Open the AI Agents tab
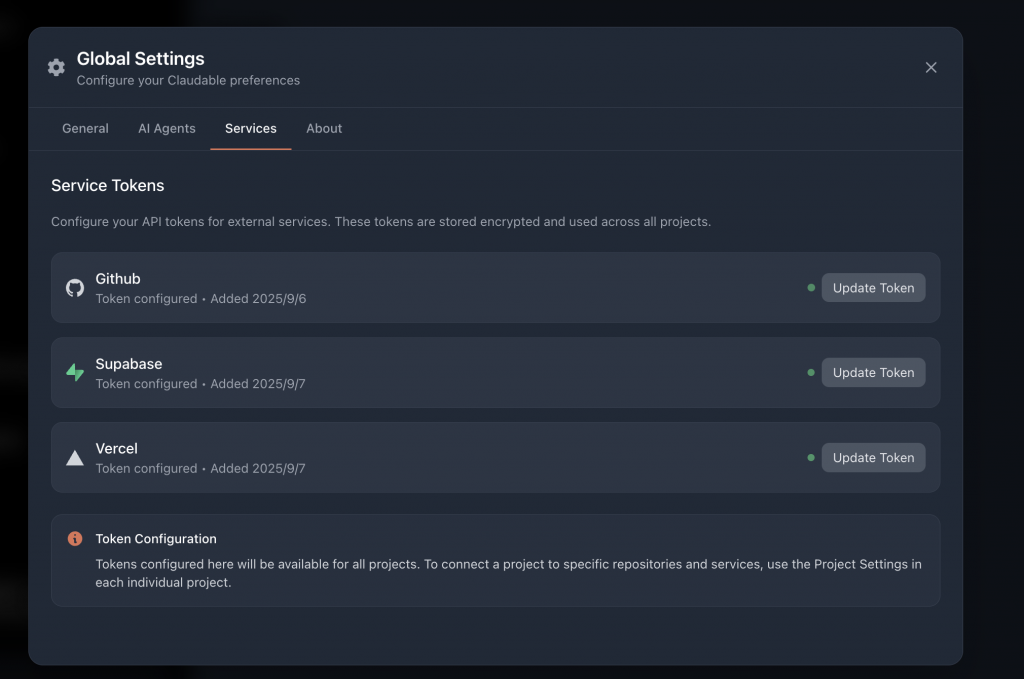Screen dimensions: 1024x679 pos(167,128)
